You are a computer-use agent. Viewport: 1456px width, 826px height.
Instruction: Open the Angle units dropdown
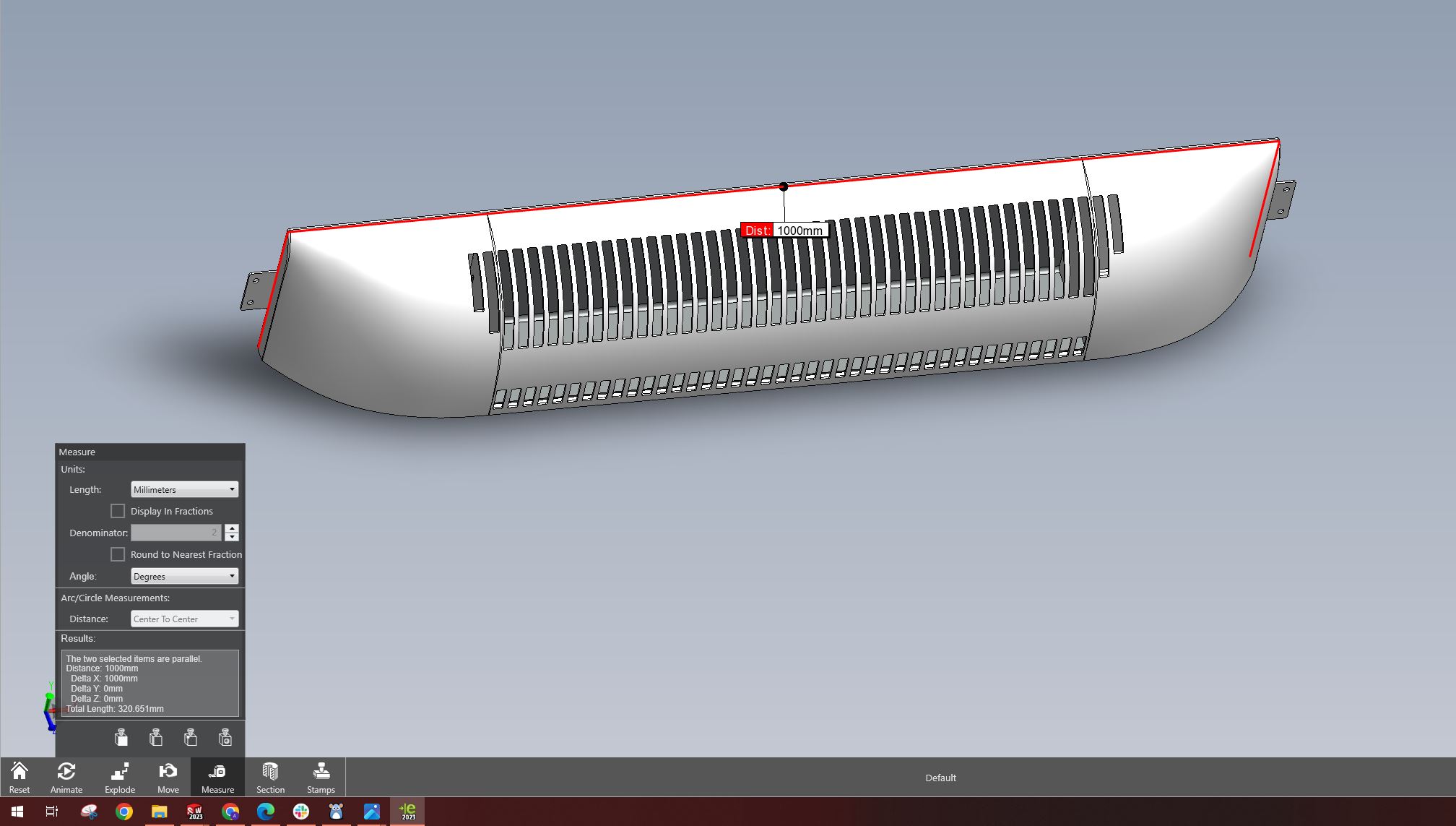click(x=185, y=576)
